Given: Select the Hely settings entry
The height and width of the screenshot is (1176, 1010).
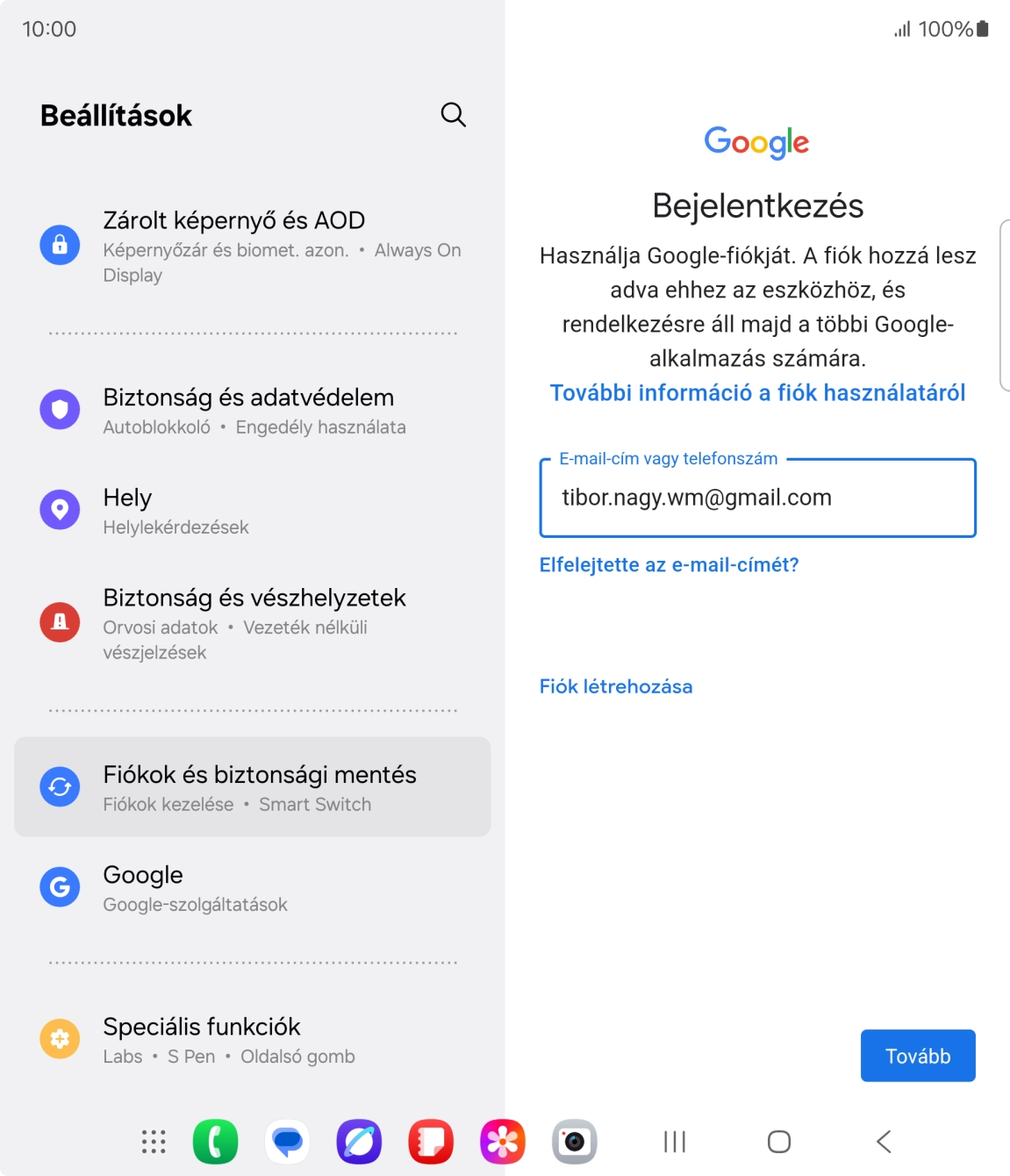Looking at the screenshot, I should click(253, 510).
